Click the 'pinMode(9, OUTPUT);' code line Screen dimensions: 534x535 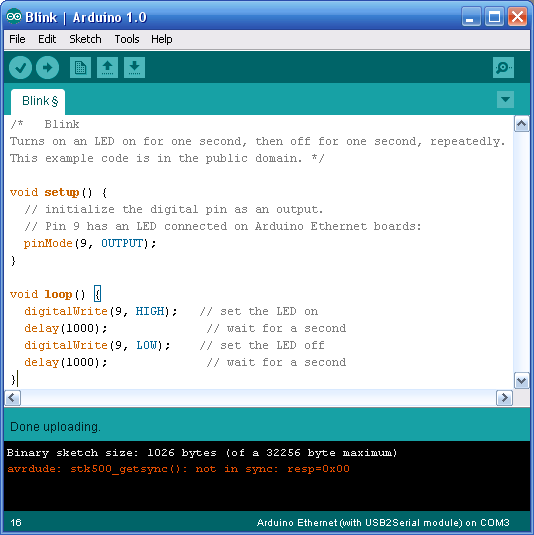tap(90, 244)
